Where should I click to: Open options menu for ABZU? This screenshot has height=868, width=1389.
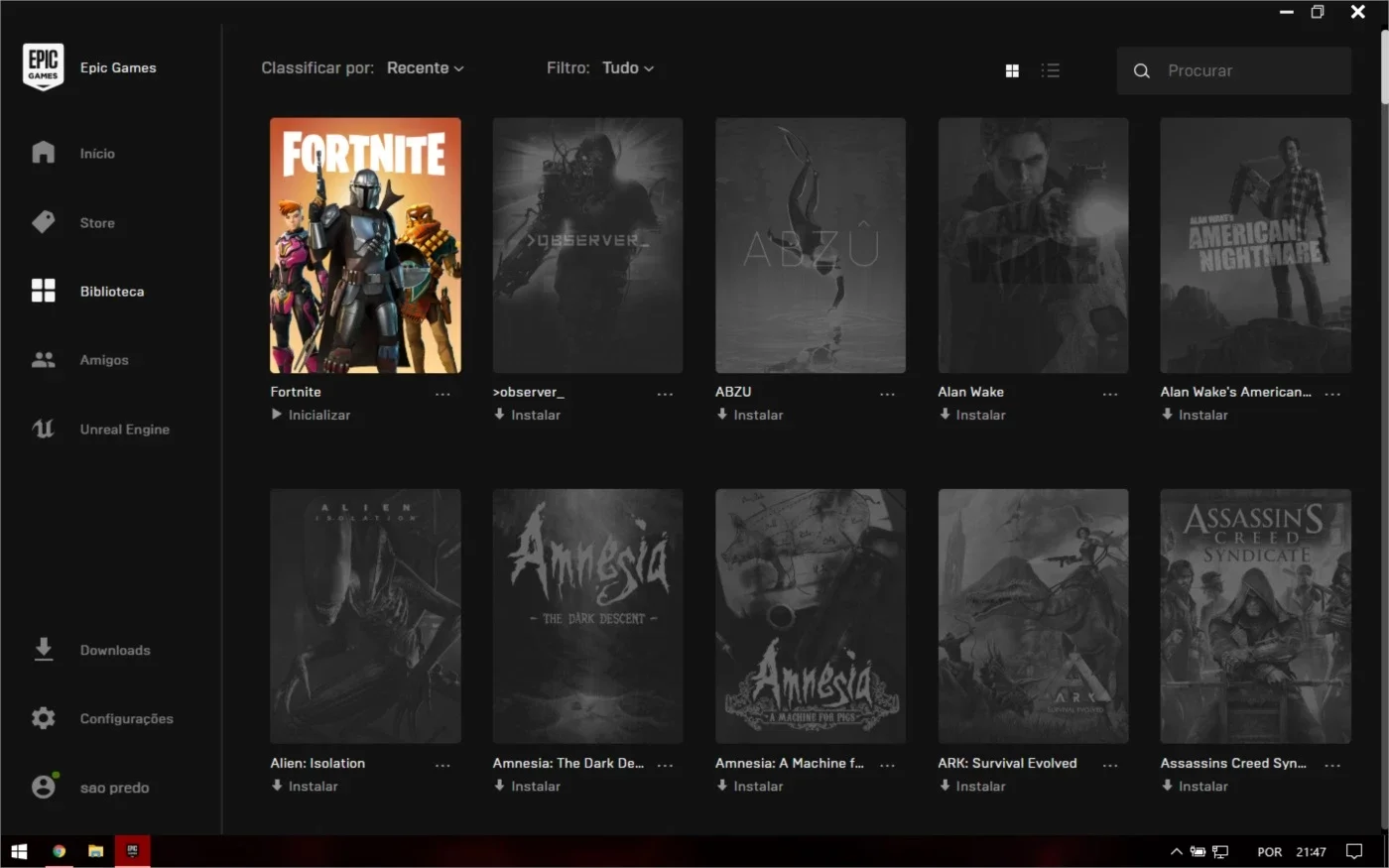pos(887,394)
